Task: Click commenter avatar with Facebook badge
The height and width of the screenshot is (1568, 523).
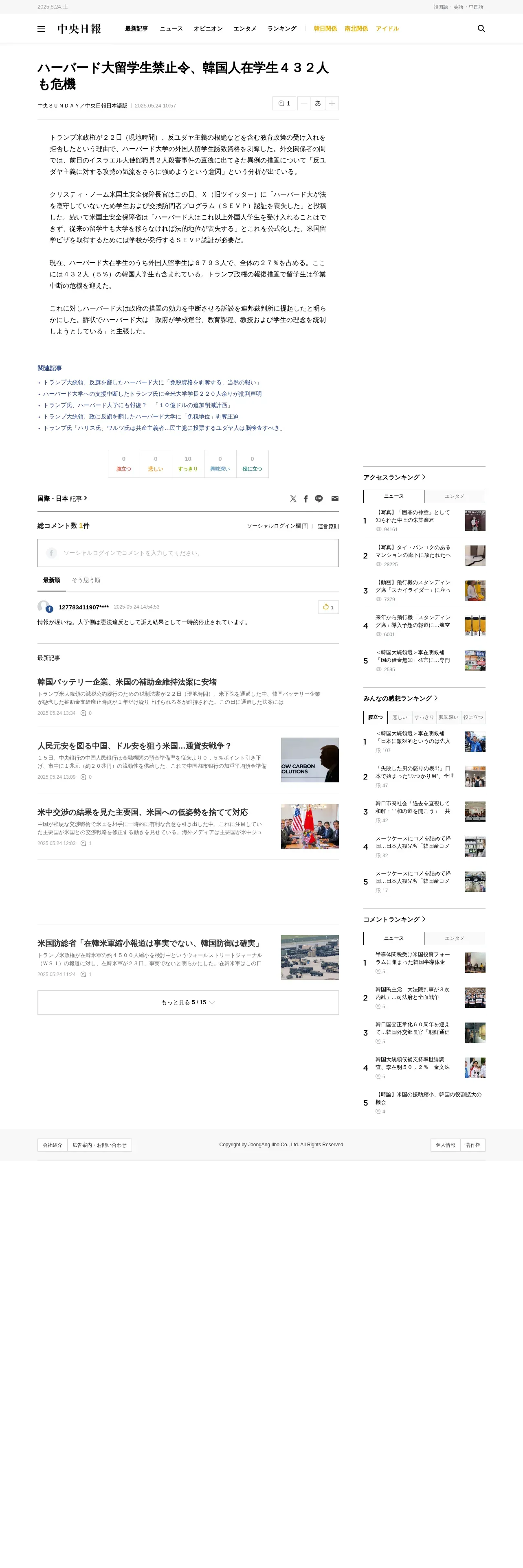Action: click(x=44, y=607)
